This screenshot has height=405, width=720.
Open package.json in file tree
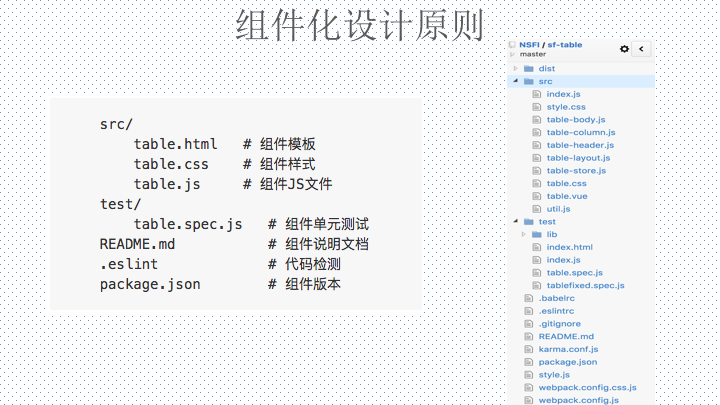point(568,362)
